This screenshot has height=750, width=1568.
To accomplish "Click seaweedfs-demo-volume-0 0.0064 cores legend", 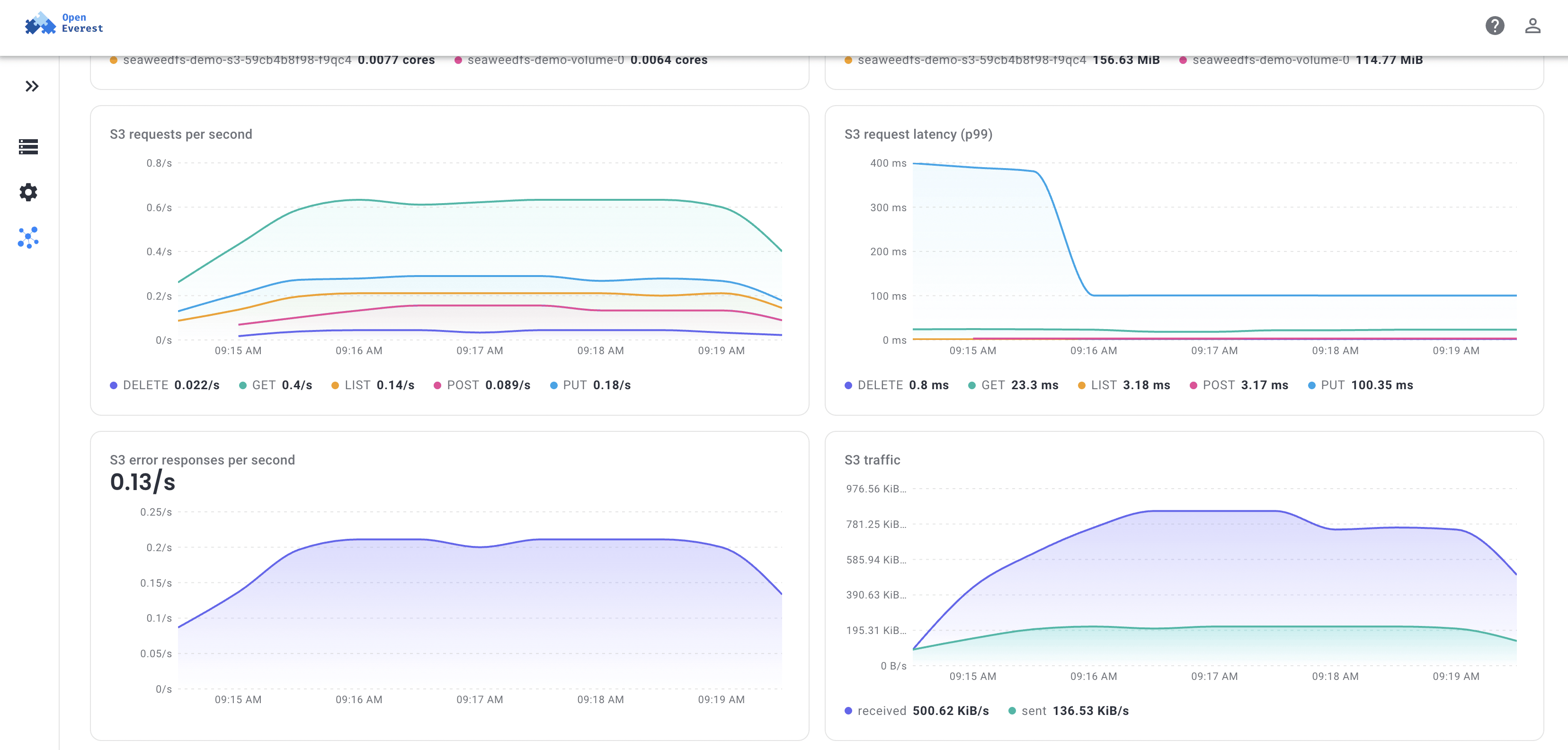I will coord(581,60).
